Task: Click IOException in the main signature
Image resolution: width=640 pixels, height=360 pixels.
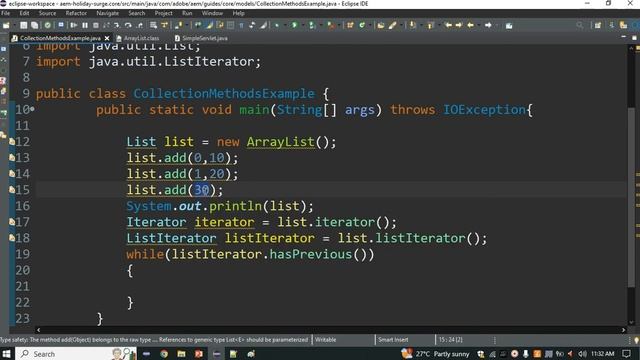Action: click(484, 109)
